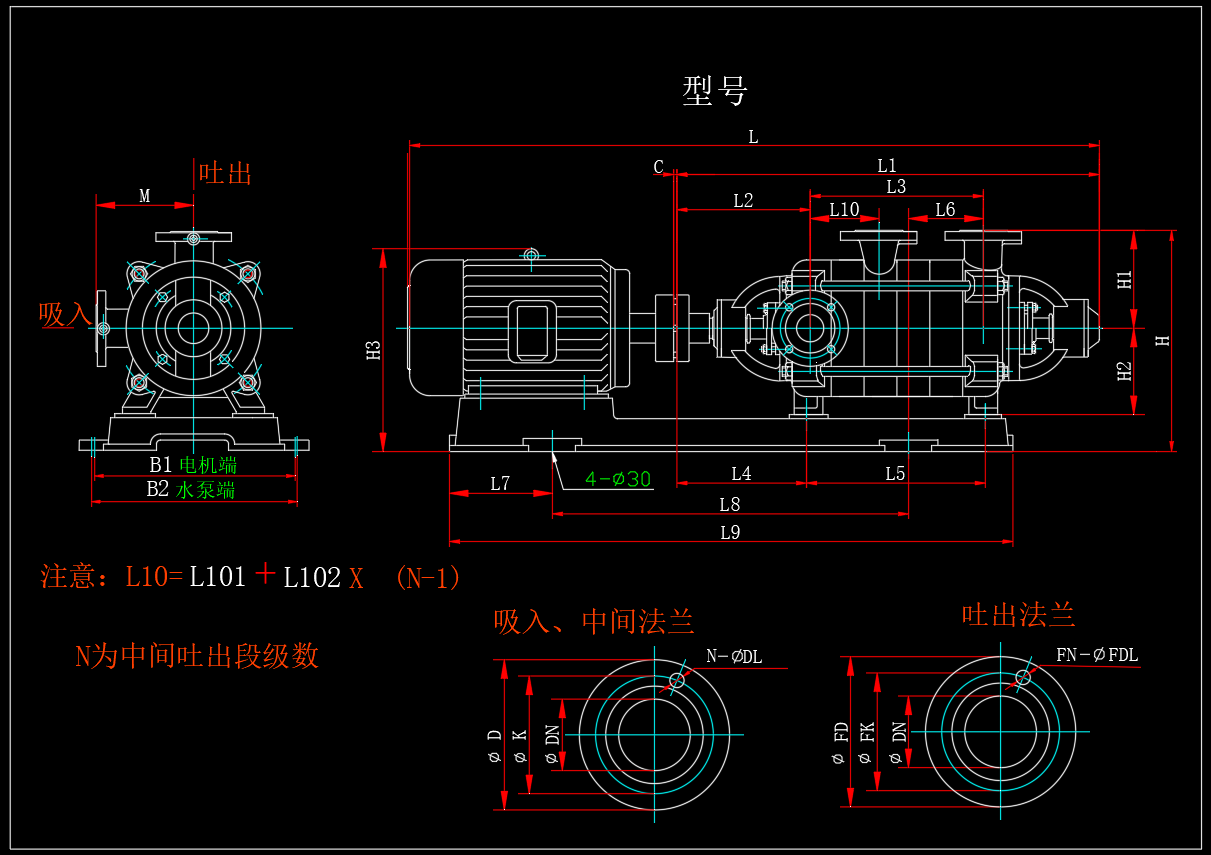The width and height of the screenshot is (1211, 855).
Task: Select the 吐出 label above the pump end view
Action: [x=225, y=173]
